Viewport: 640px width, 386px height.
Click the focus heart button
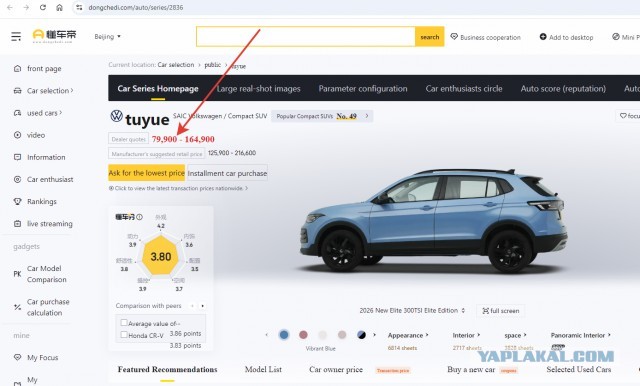coord(629,116)
